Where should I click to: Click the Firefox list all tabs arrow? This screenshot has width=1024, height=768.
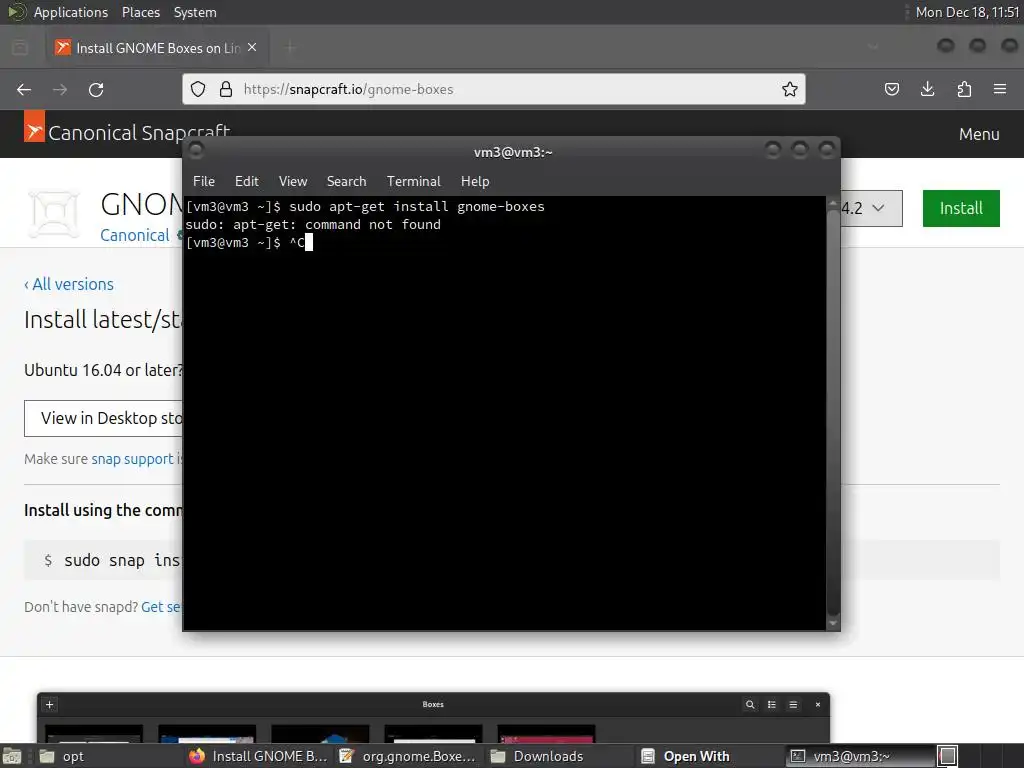(x=873, y=47)
